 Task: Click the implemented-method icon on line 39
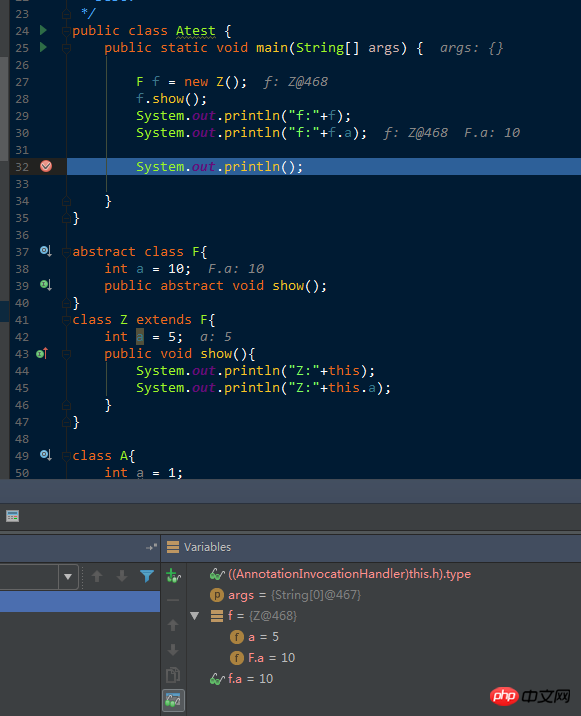pyautogui.click(x=45, y=285)
